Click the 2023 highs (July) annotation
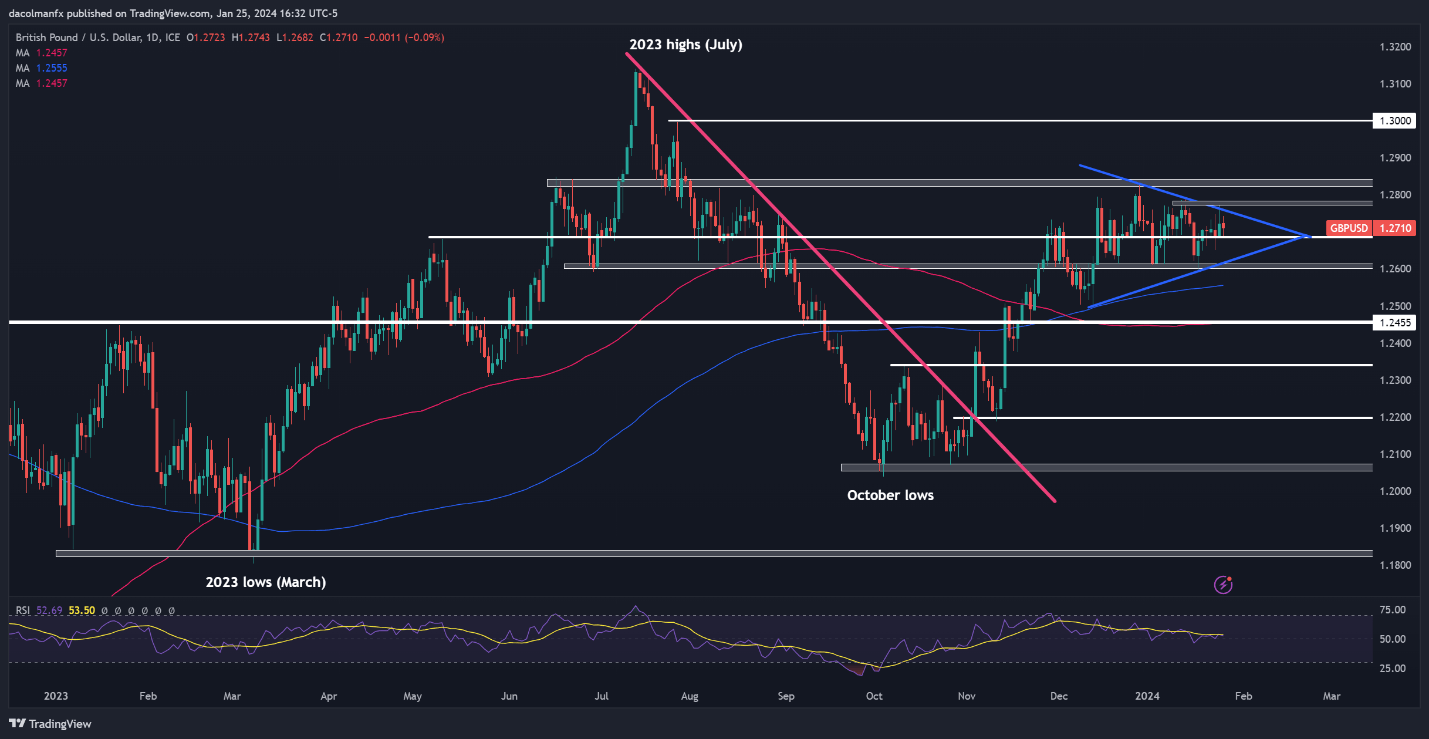 click(685, 45)
